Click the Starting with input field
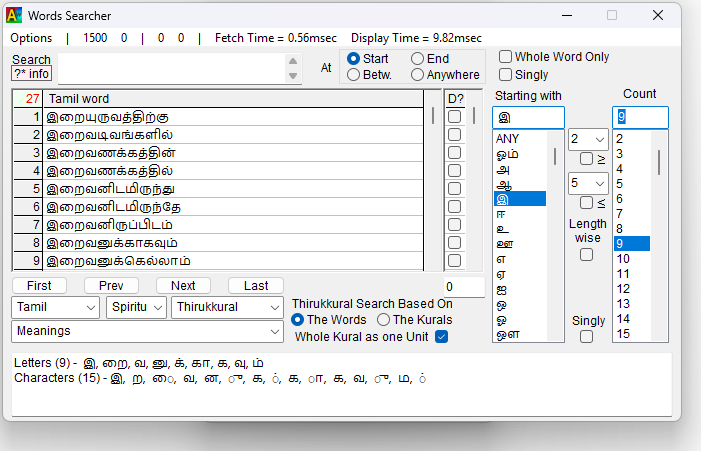This screenshot has width=701, height=451. 528,118
